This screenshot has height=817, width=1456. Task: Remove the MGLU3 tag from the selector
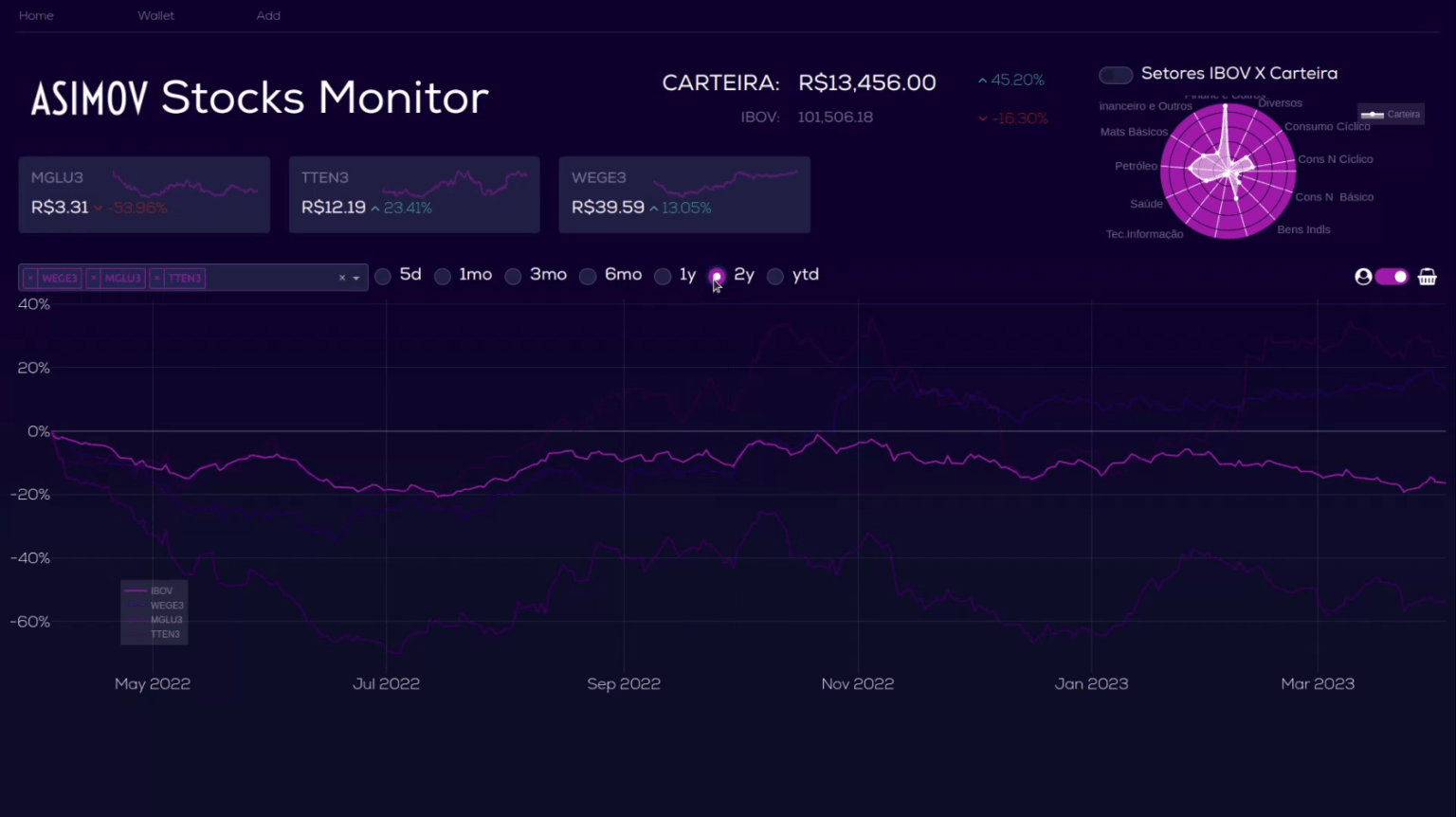pos(94,278)
